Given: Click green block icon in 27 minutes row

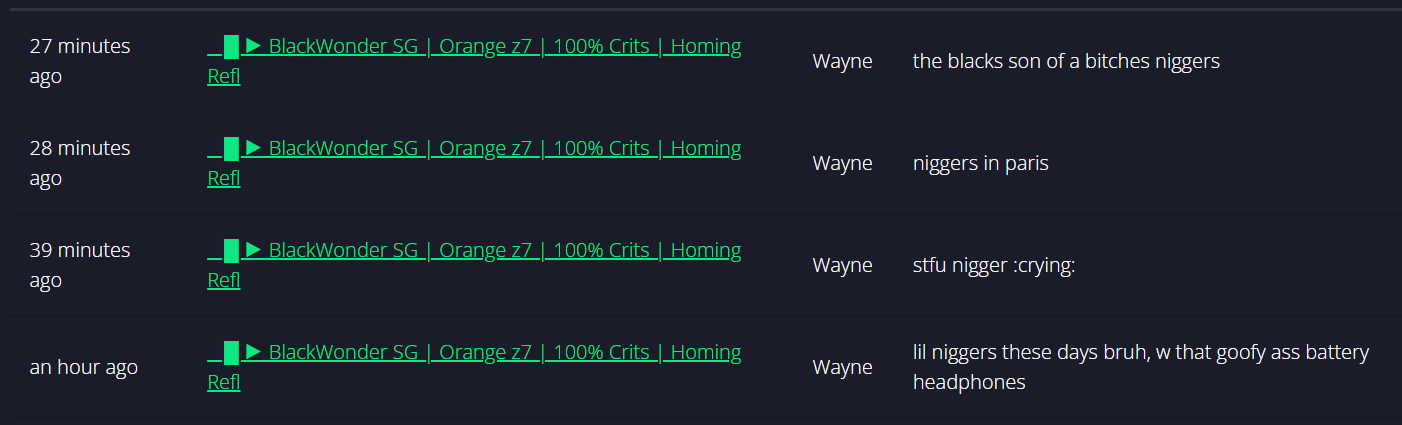Looking at the screenshot, I should coord(231,46).
